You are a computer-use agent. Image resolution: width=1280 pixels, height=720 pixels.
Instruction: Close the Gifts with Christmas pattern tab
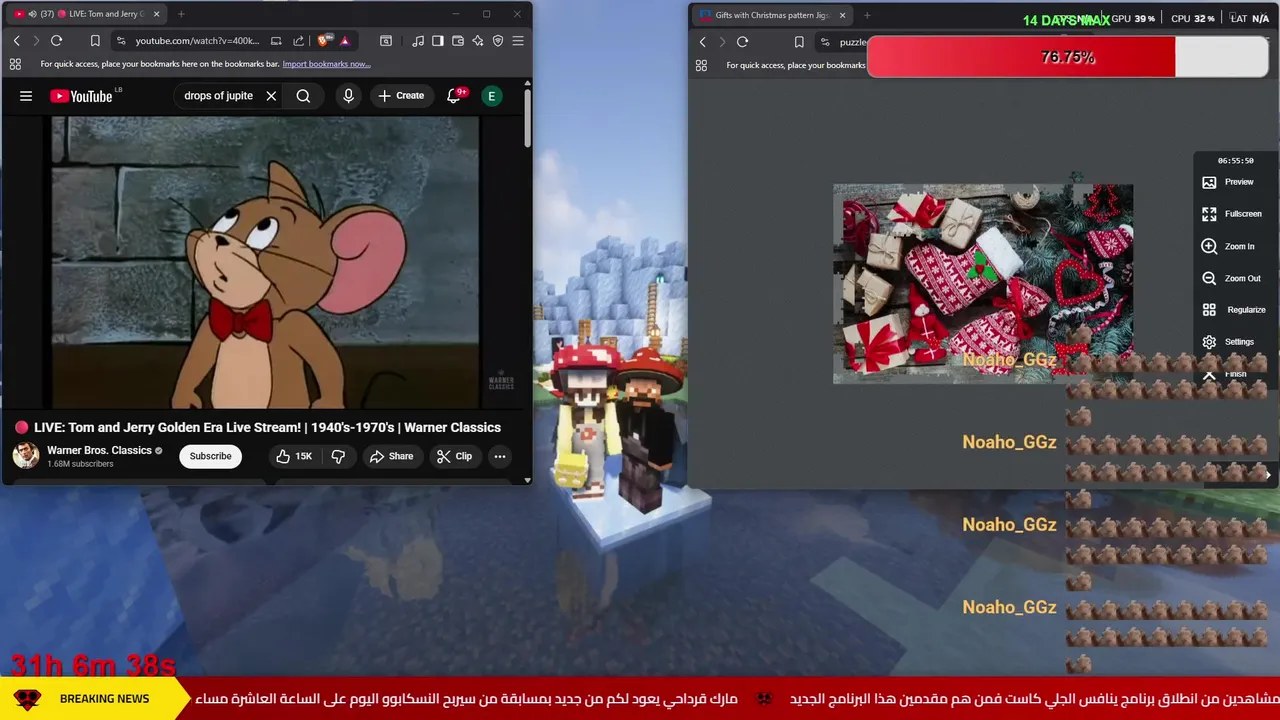tap(842, 15)
